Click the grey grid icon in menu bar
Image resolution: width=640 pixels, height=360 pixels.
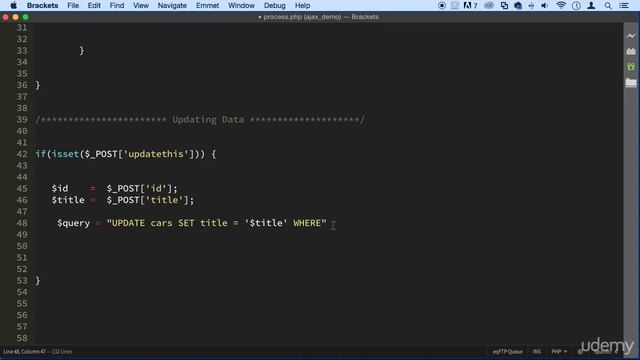455,5
